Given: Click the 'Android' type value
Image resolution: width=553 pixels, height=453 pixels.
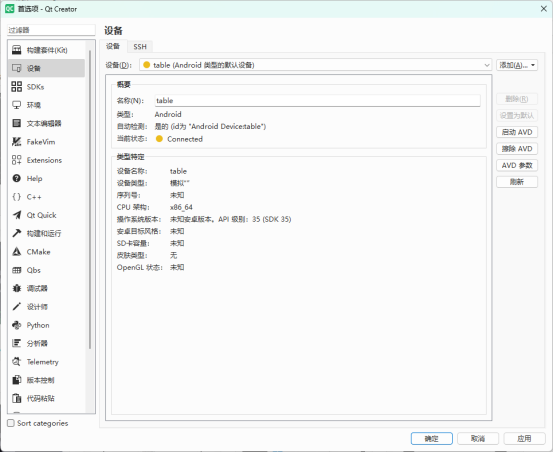Looking at the screenshot, I should click(x=168, y=114).
